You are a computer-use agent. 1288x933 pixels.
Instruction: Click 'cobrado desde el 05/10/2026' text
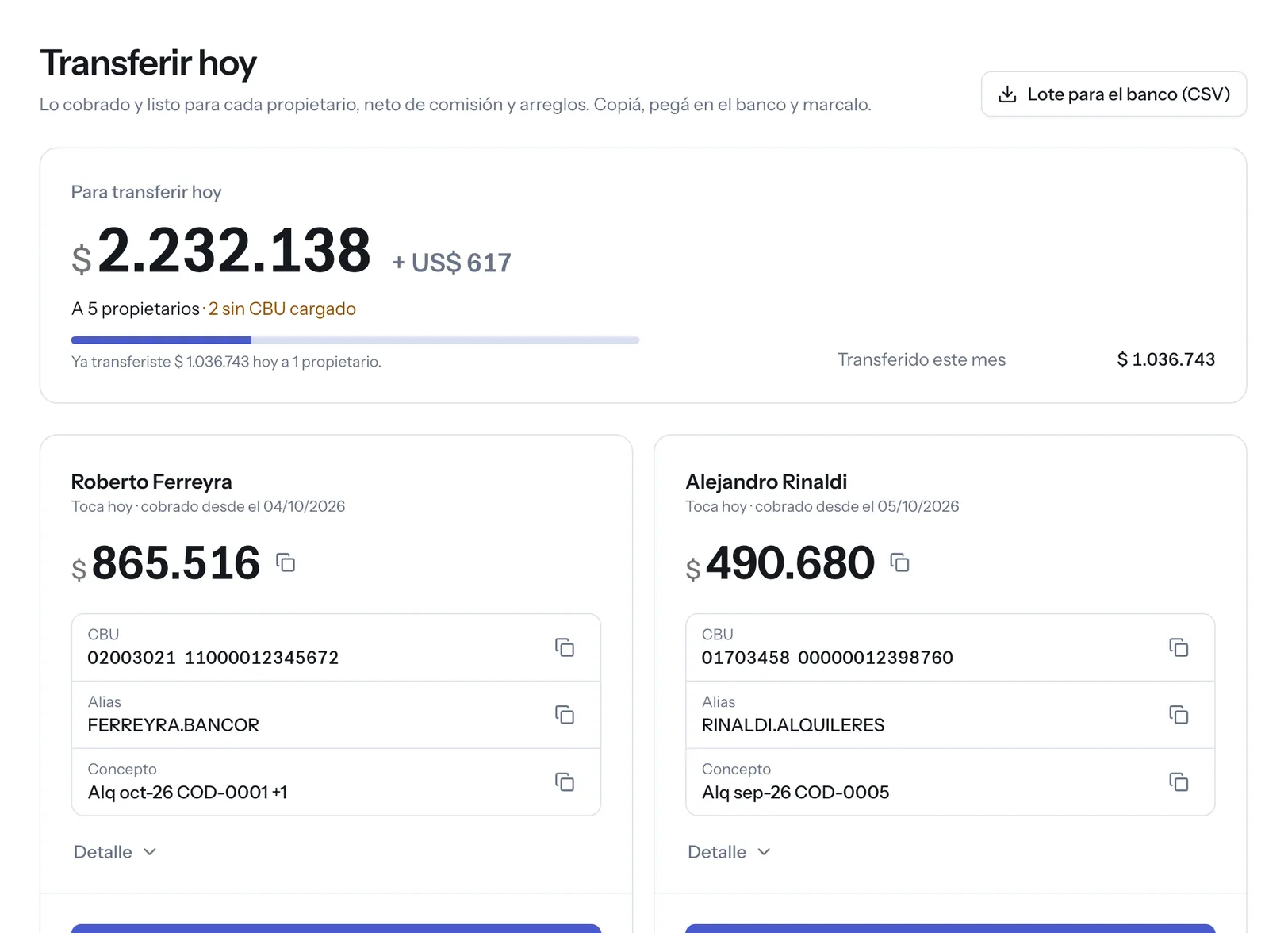point(857,506)
